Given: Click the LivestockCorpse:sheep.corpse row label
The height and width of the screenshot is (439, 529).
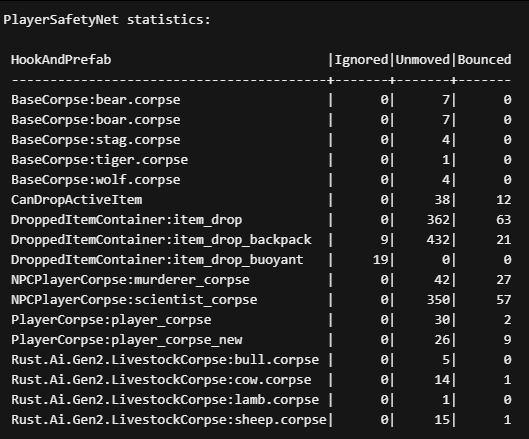Looking at the screenshot, I should click(x=169, y=420).
